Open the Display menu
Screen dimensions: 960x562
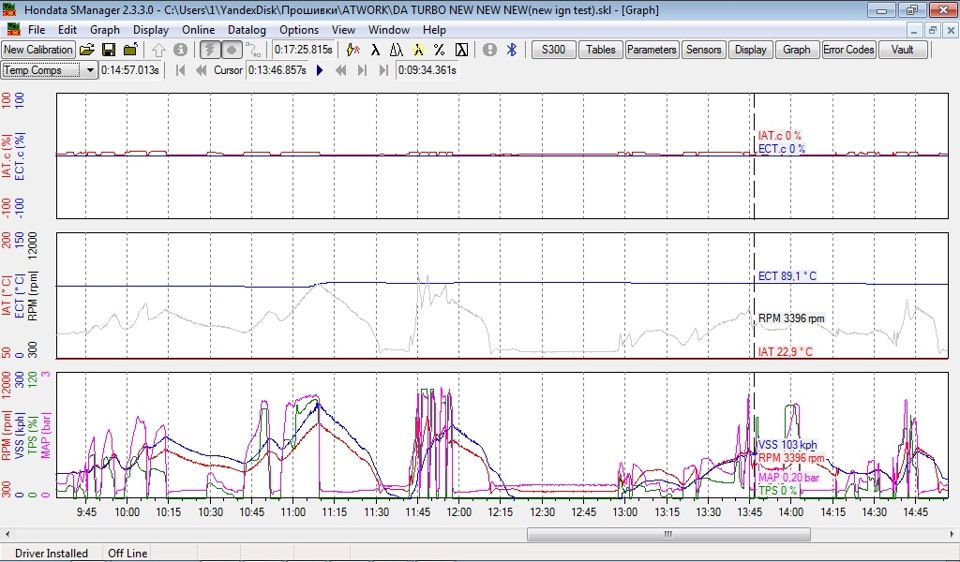tap(151, 30)
